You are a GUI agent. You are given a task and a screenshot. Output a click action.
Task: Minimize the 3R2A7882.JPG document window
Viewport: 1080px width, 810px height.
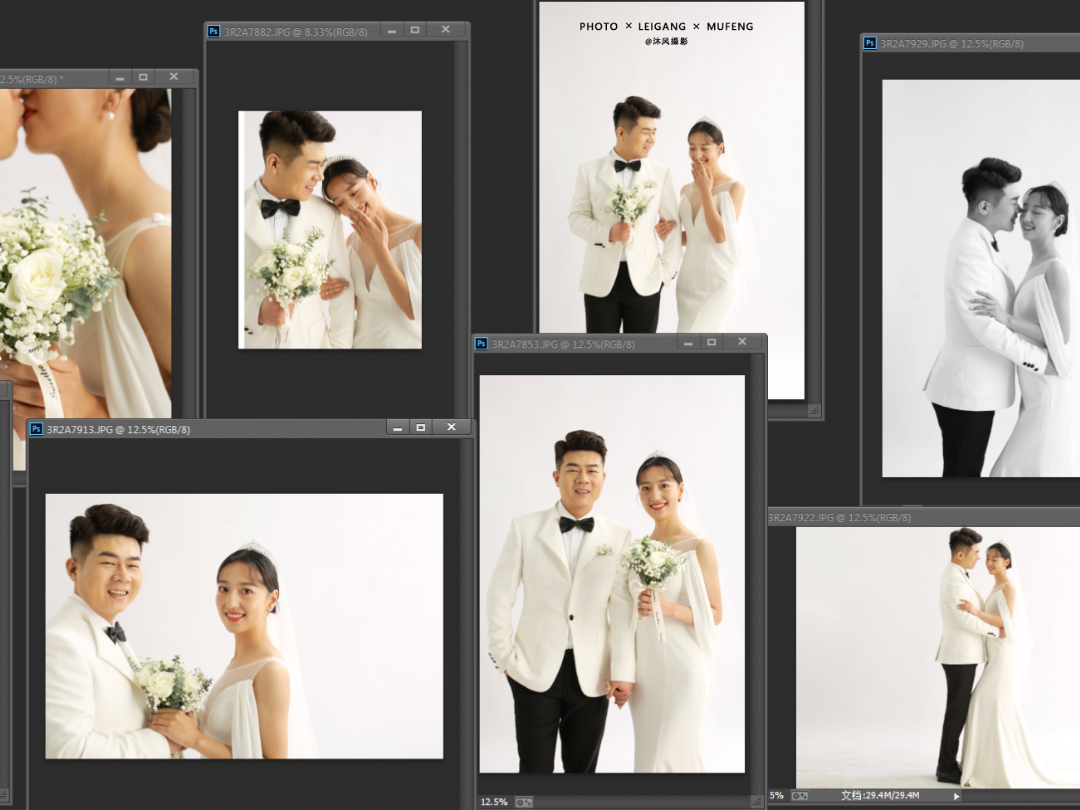tap(391, 30)
